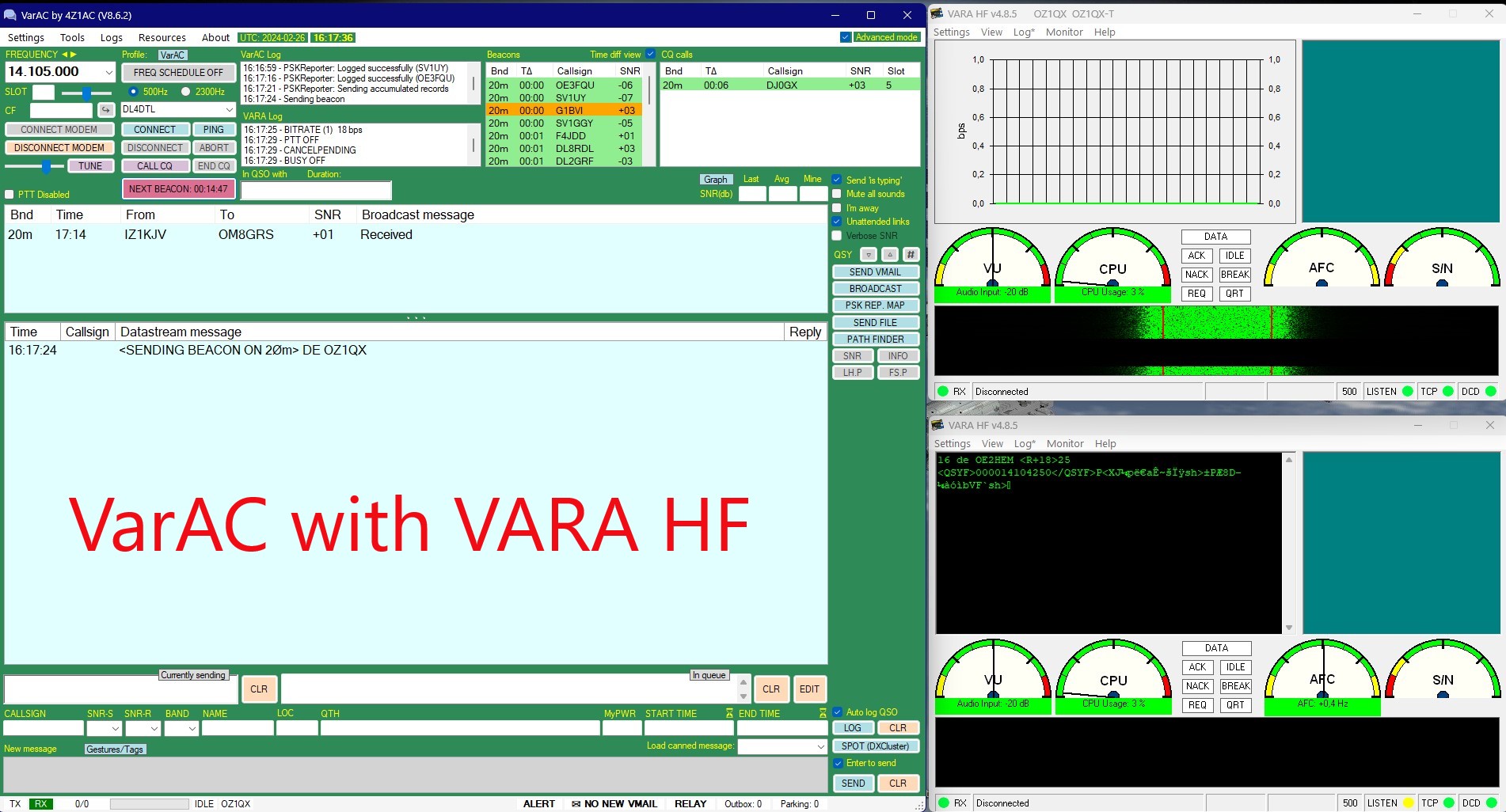This screenshot has height=812, width=1506.
Task: Select the 2300Hz bandwidth radio button
Action: [x=185, y=92]
